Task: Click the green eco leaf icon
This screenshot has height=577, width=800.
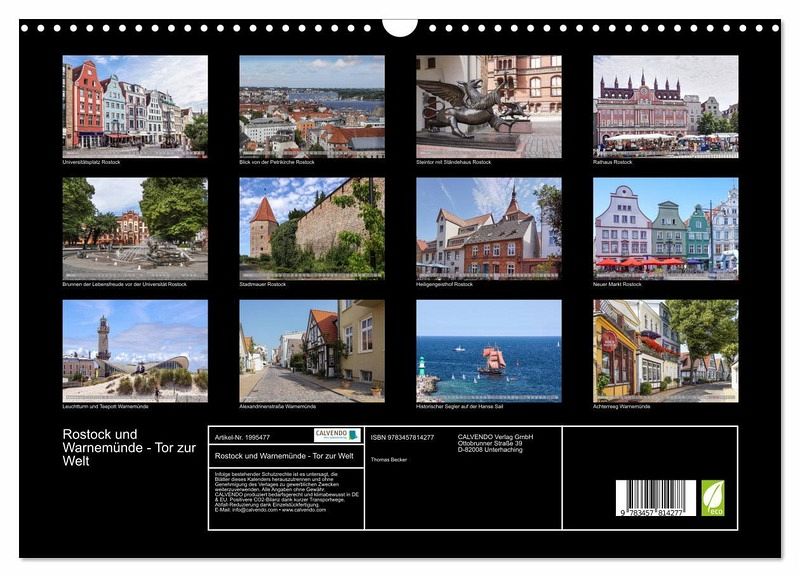Action: pos(713,497)
